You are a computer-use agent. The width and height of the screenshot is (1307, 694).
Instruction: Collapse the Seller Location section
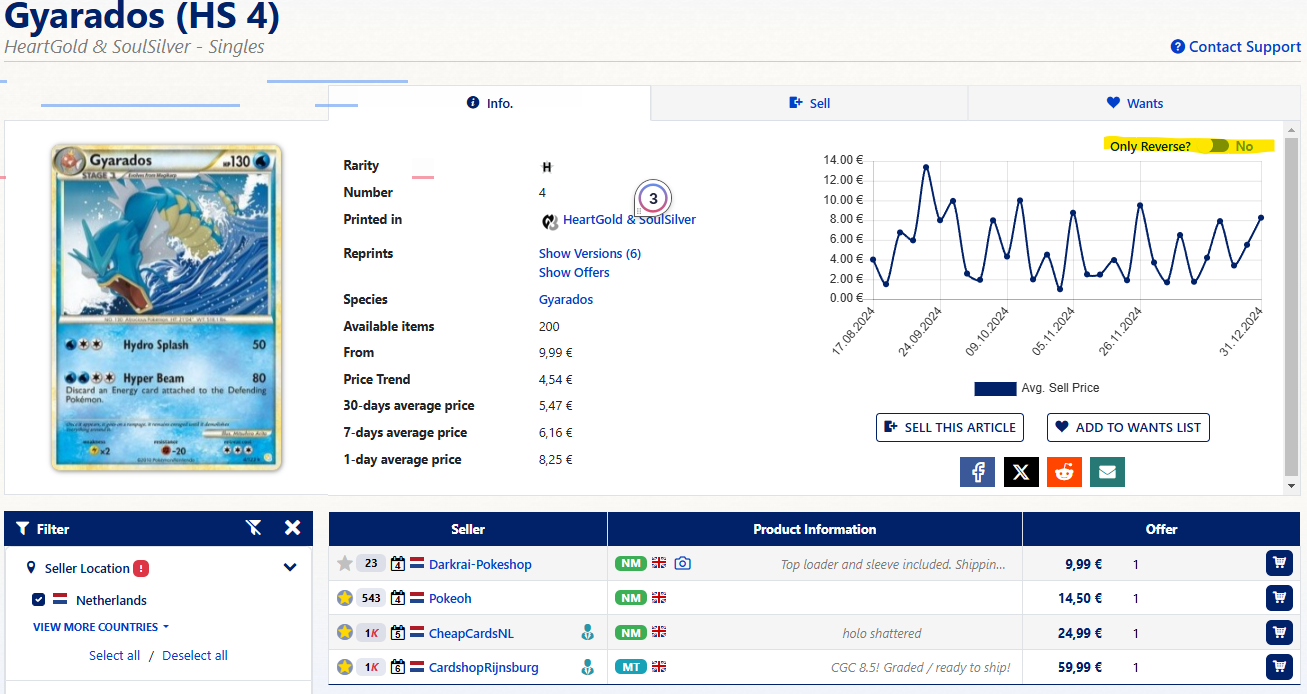click(x=290, y=568)
